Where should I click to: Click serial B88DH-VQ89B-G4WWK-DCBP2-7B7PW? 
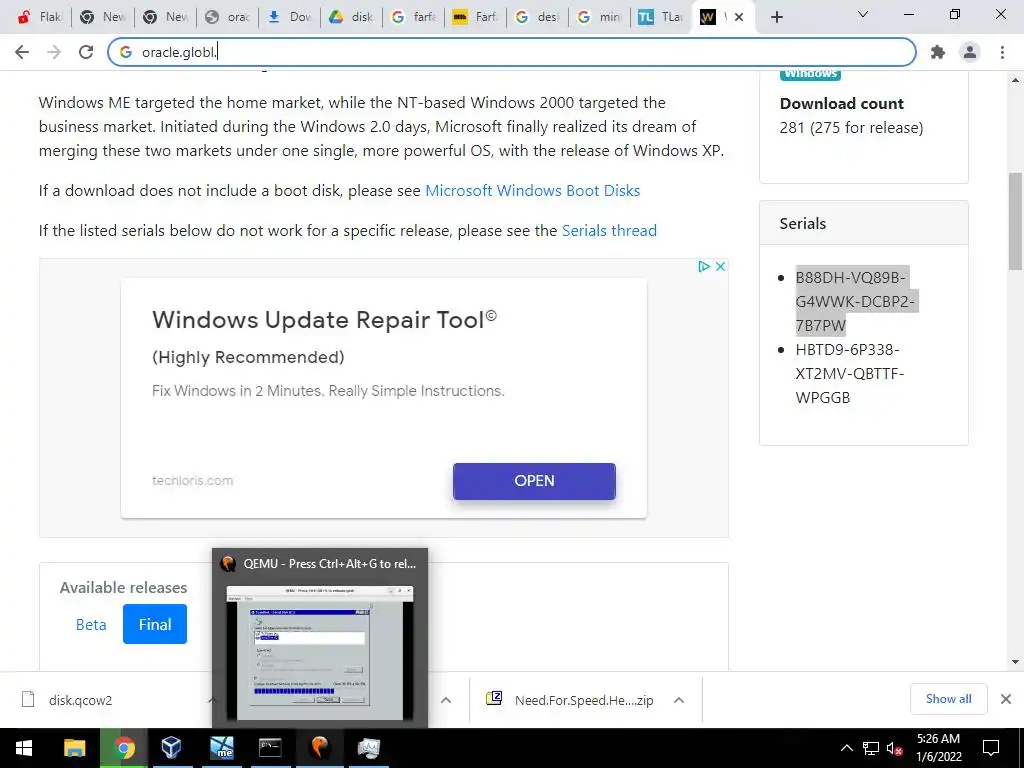pos(855,301)
